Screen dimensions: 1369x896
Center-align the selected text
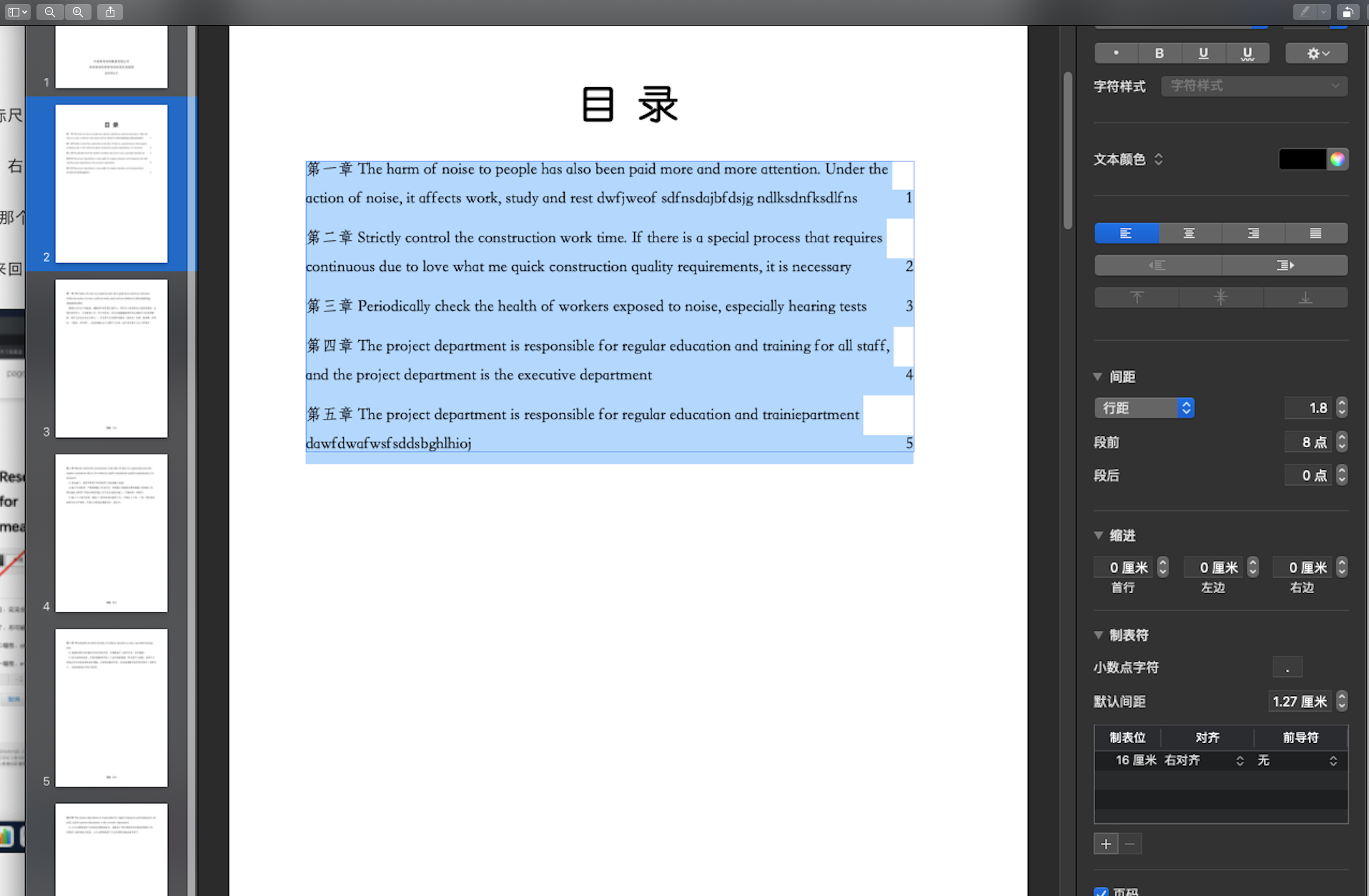coord(1189,234)
